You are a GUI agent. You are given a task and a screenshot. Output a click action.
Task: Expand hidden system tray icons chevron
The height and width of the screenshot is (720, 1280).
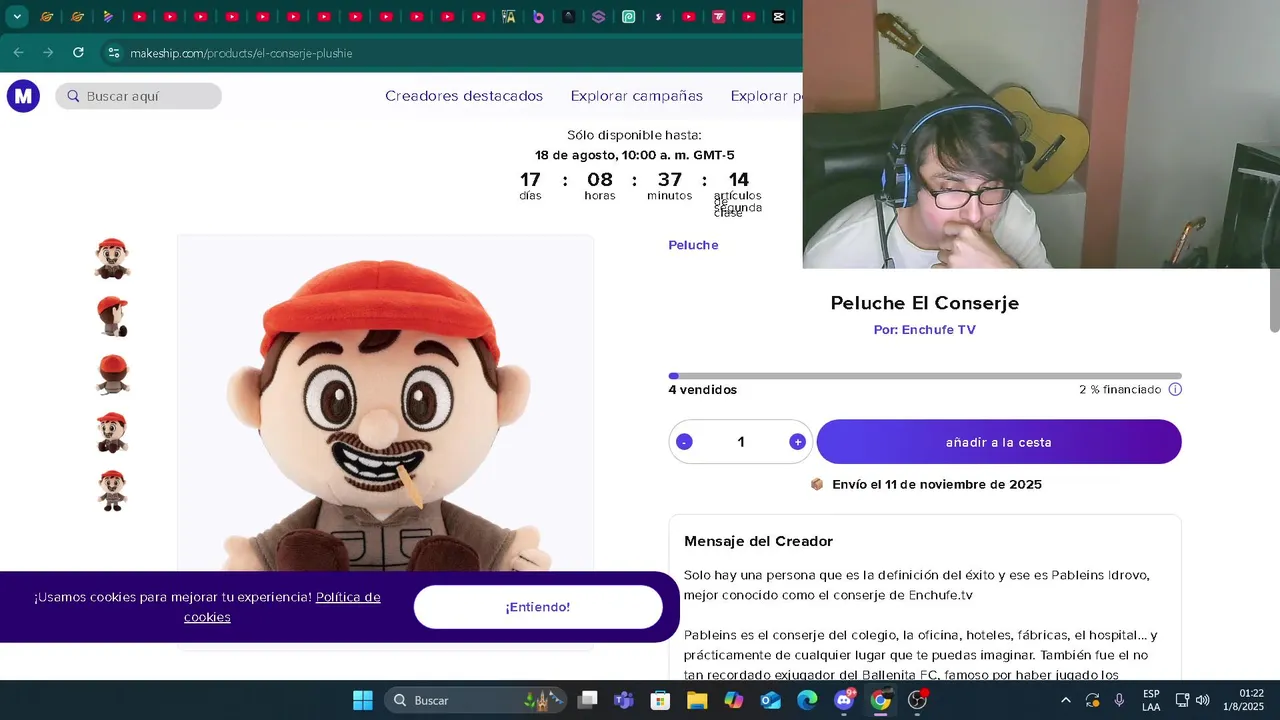1065,700
